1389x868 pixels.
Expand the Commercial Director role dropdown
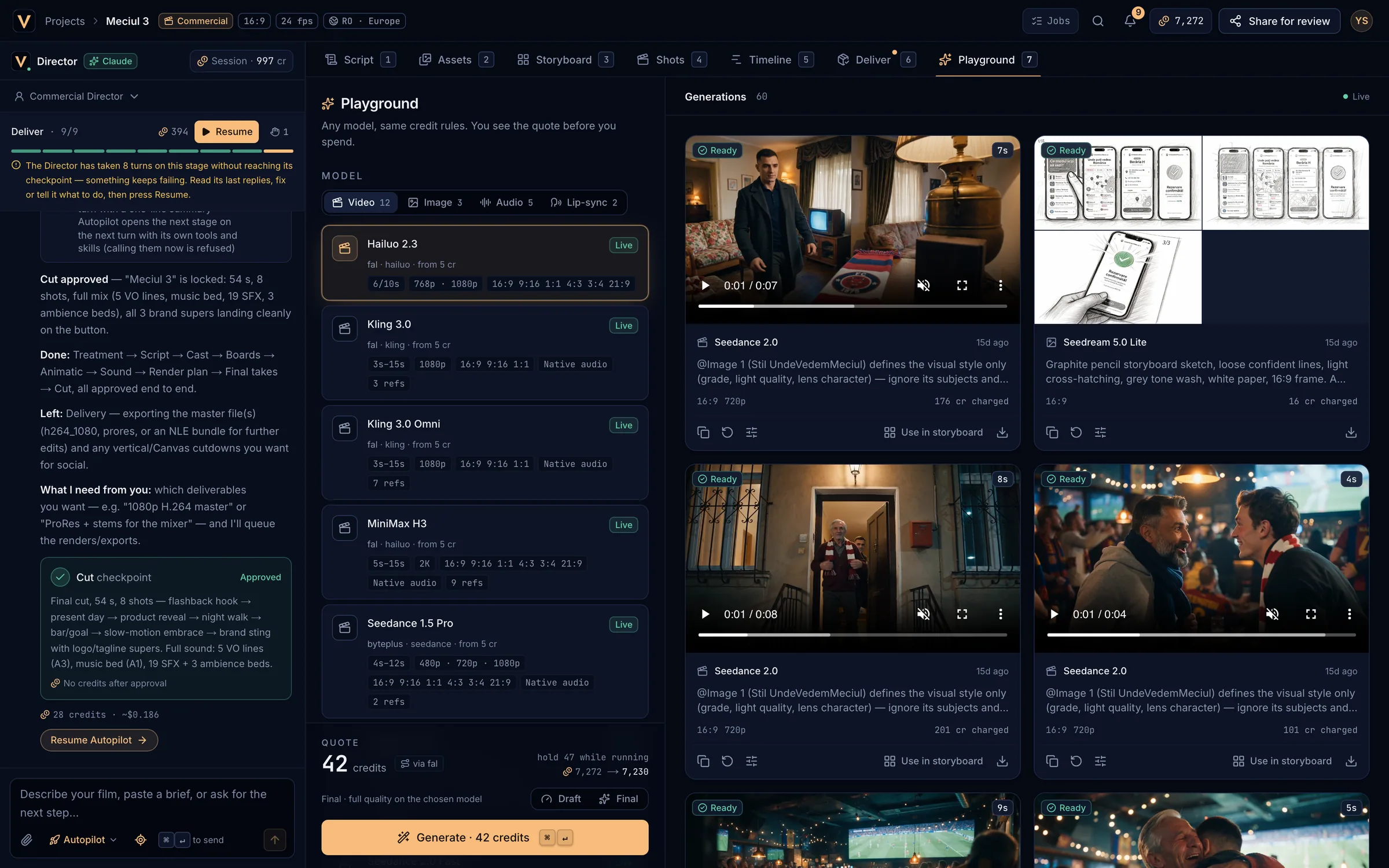tap(76, 96)
